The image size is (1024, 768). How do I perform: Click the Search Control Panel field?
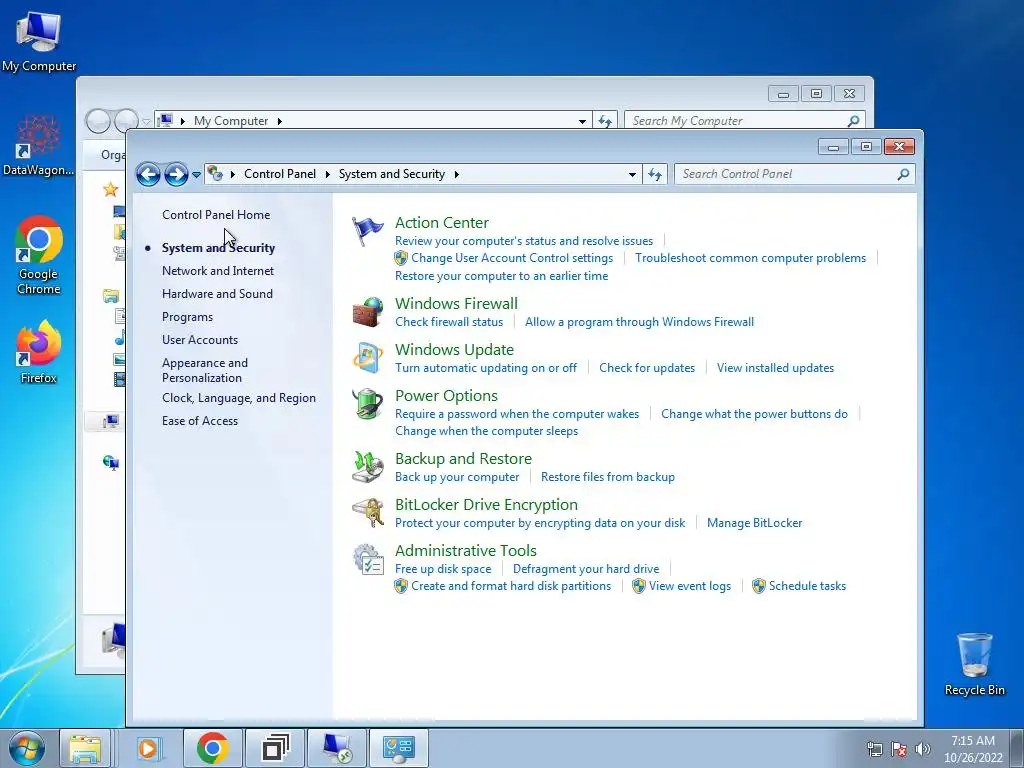(794, 174)
